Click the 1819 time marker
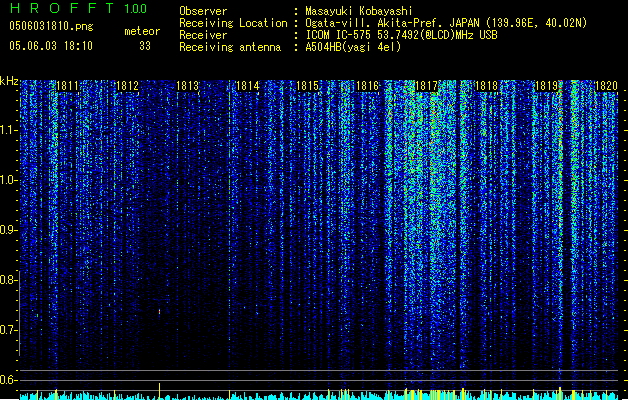Screen dimensions: 629x400 click(547, 86)
